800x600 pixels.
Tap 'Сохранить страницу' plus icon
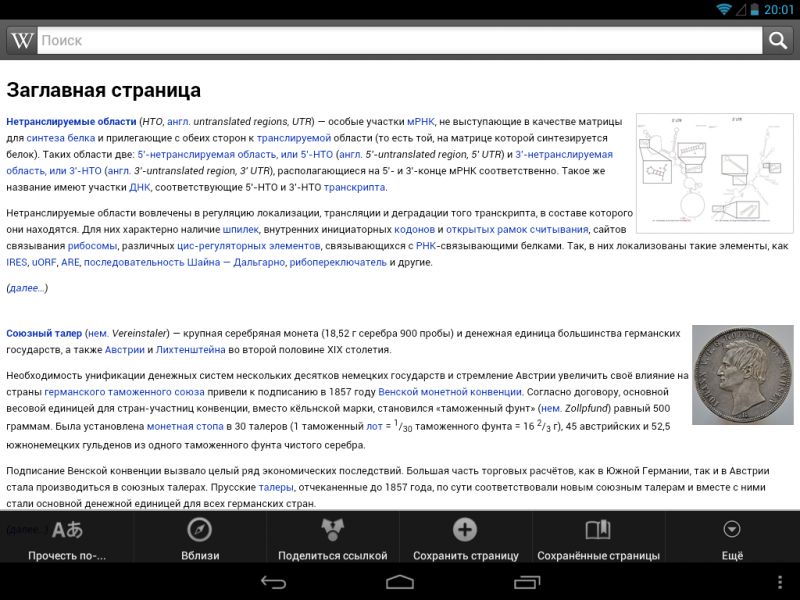(x=465, y=531)
